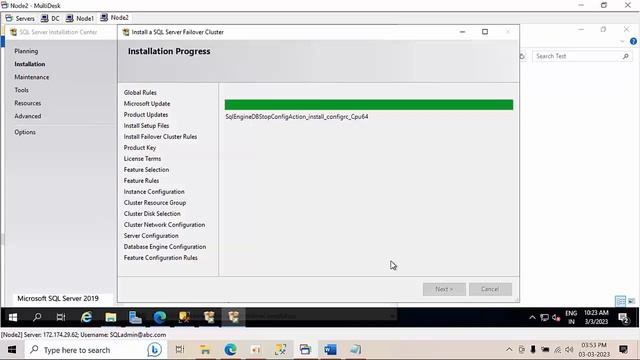Open Task View on the remote taskbar
The image size is (640, 360).
click(x=61, y=317)
